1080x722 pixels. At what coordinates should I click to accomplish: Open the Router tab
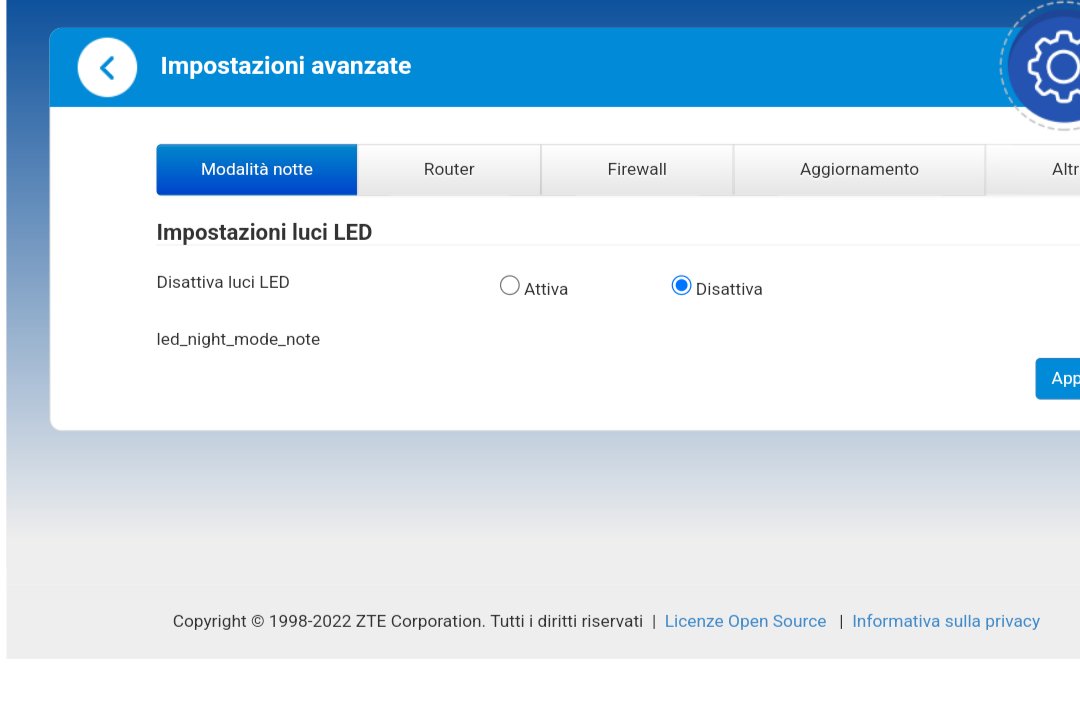[449, 170]
